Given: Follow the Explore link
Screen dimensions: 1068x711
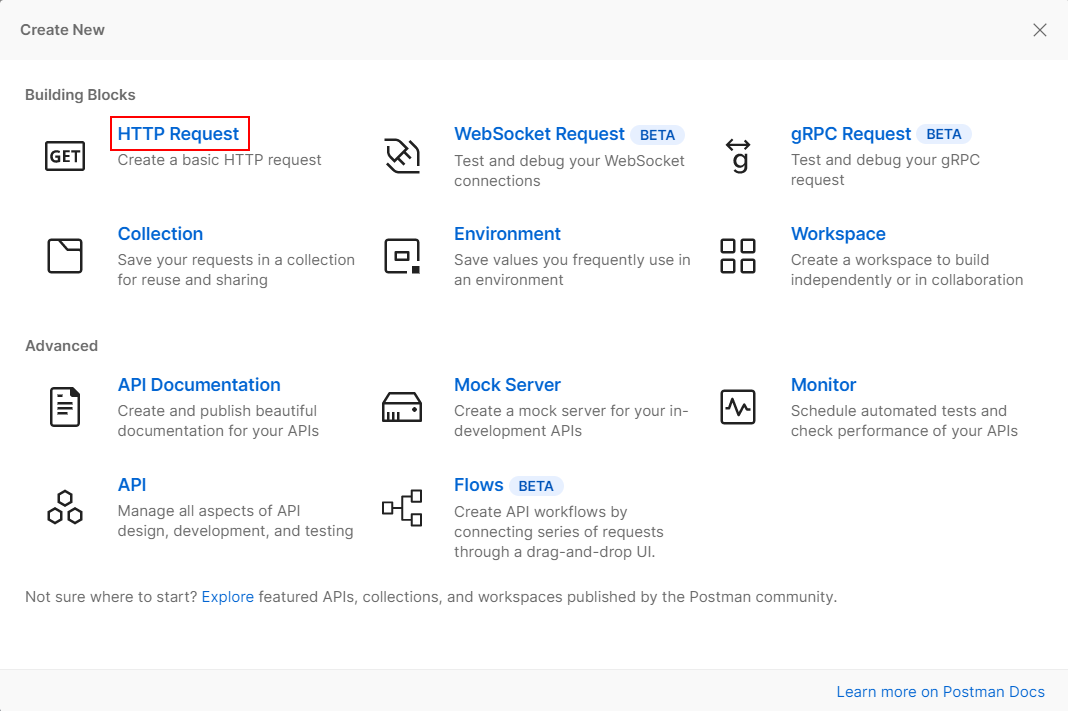Looking at the screenshot, I should 227,597.
